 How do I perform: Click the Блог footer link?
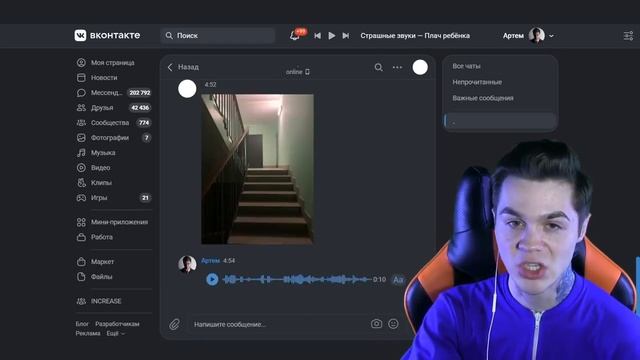point(82,324)
